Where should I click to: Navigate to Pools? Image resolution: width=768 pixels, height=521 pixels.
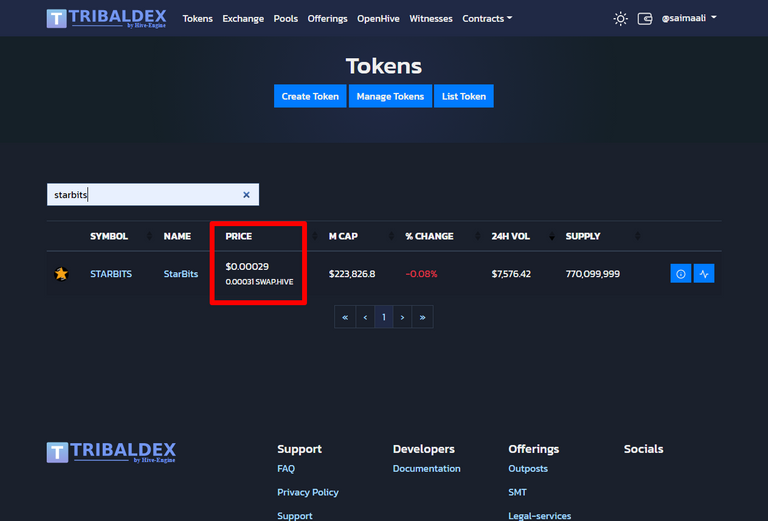pyautogui.click(x=286, y=19)
